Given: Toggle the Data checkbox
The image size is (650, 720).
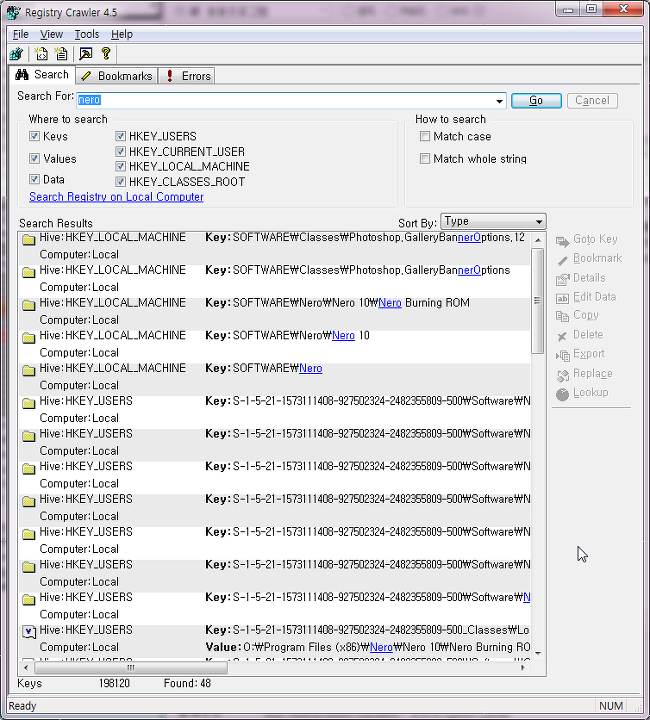Looking at the screenshot, I should [x=34, y=179].
